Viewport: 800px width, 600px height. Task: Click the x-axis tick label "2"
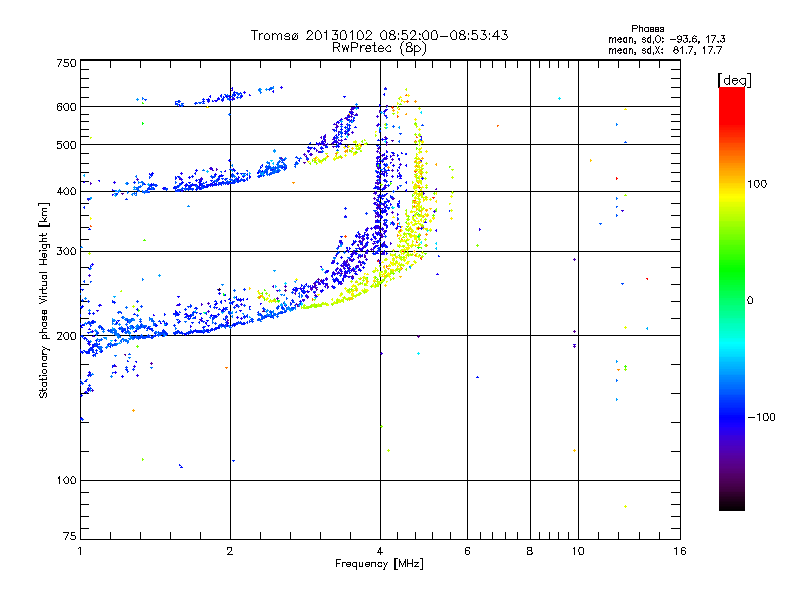tap(230, 551)
